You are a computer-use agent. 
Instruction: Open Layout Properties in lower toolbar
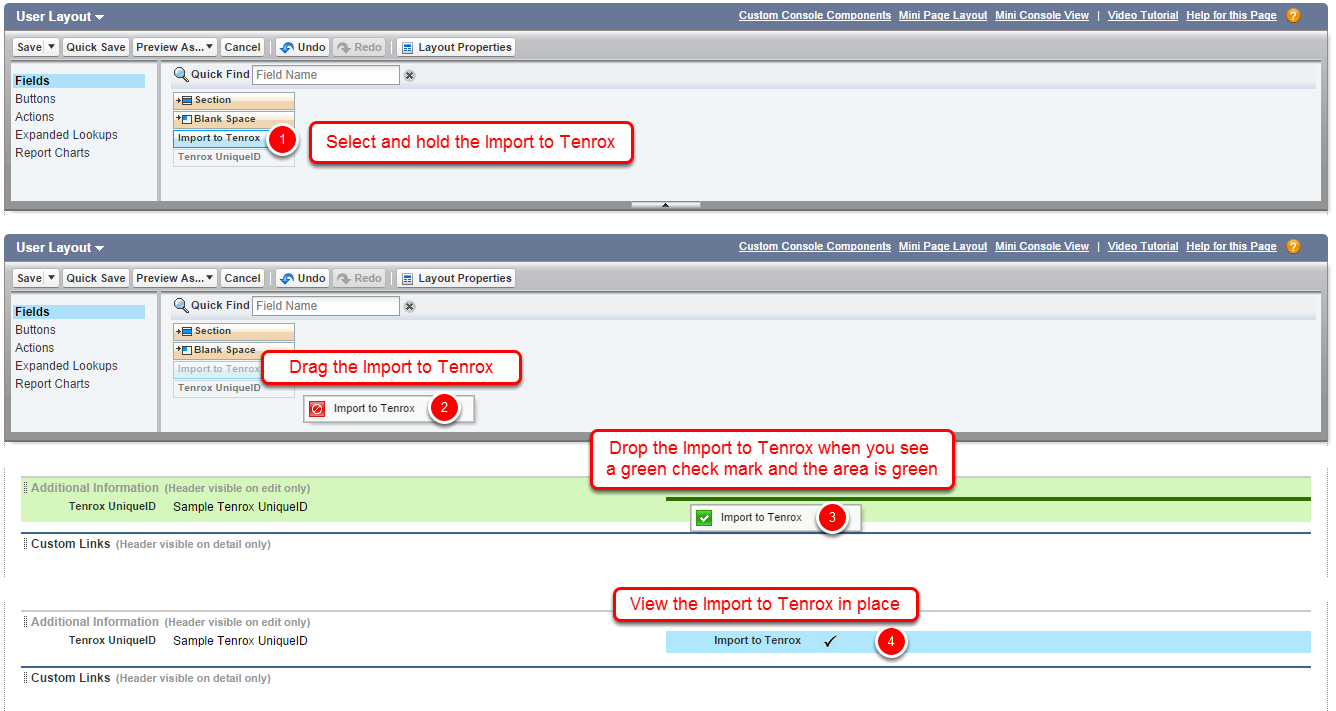click(x=456, y=278)
